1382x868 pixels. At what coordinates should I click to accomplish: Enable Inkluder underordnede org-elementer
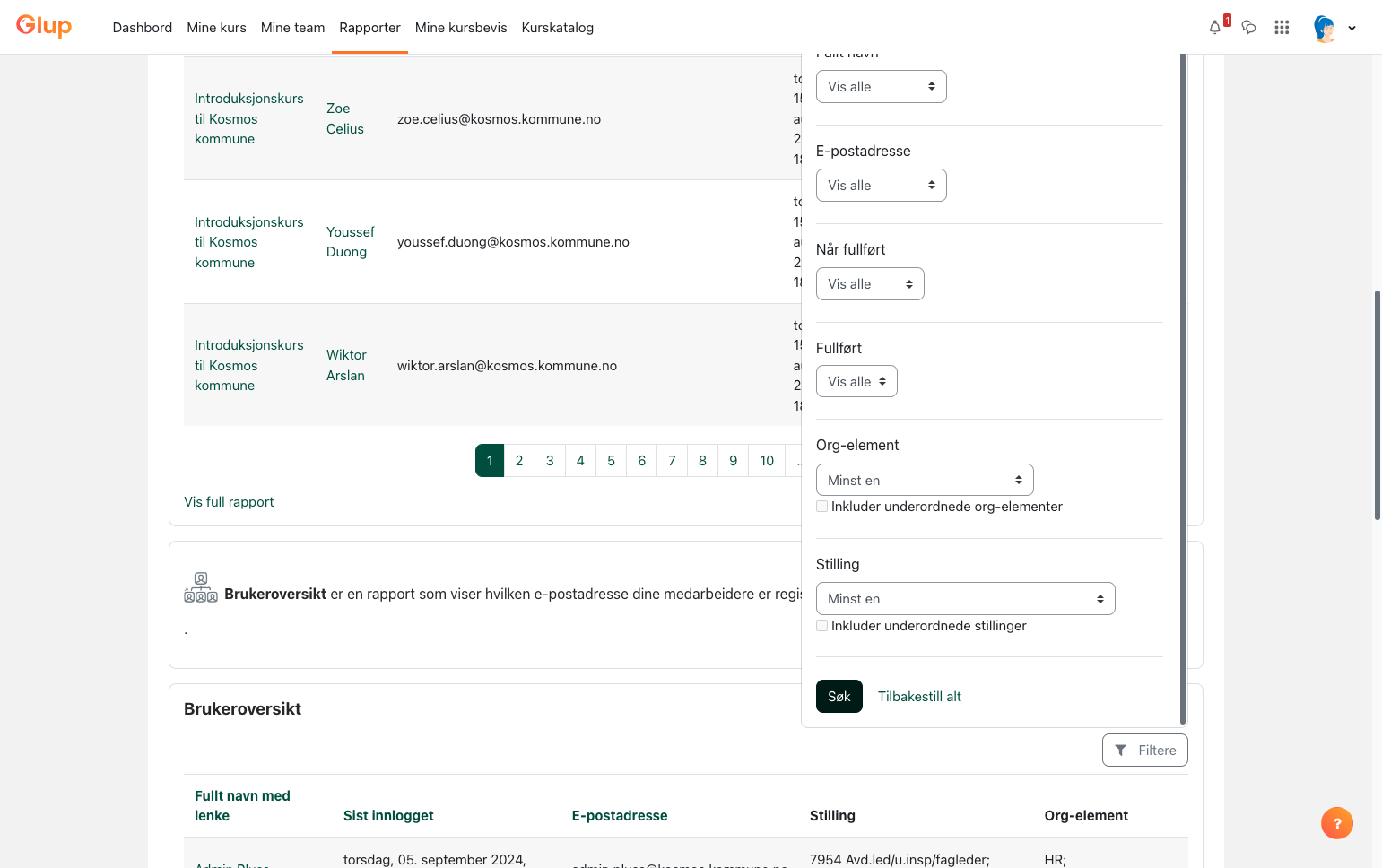(821, 507)
